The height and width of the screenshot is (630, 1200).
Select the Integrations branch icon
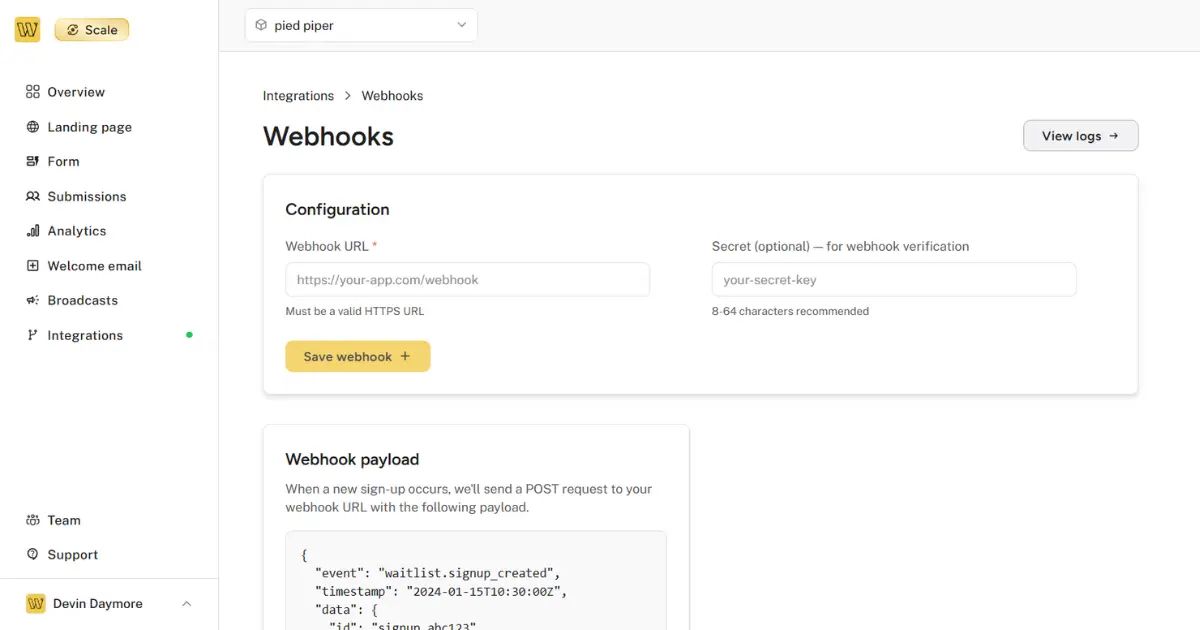pyautogui.click(x=33, y=335)
